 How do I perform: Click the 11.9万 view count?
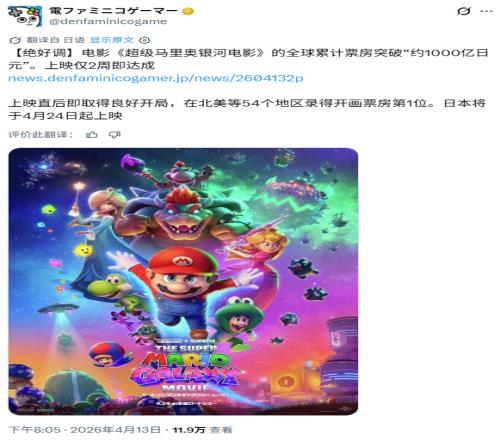coord(189,430)
